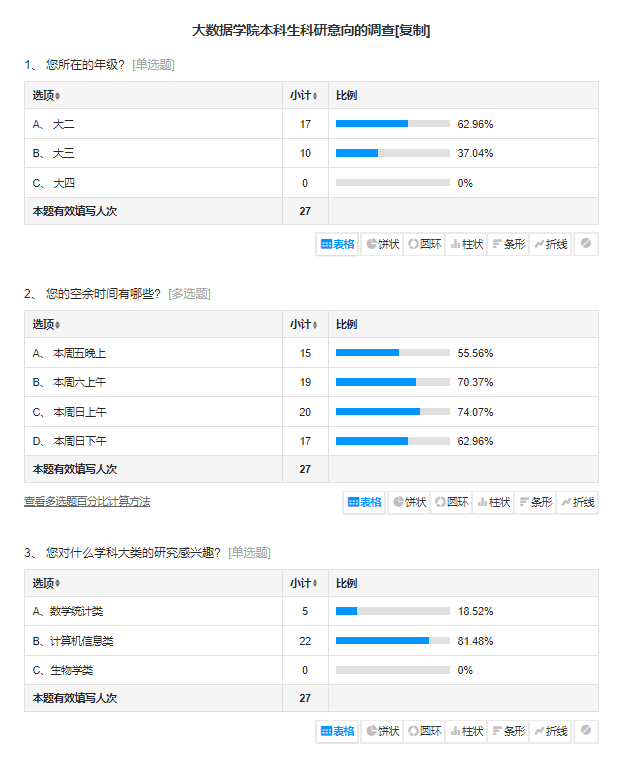This screenshot has height=761, width=624.
Task: Select 饼状 pie chart for question 3
Action: click(382, 731)
